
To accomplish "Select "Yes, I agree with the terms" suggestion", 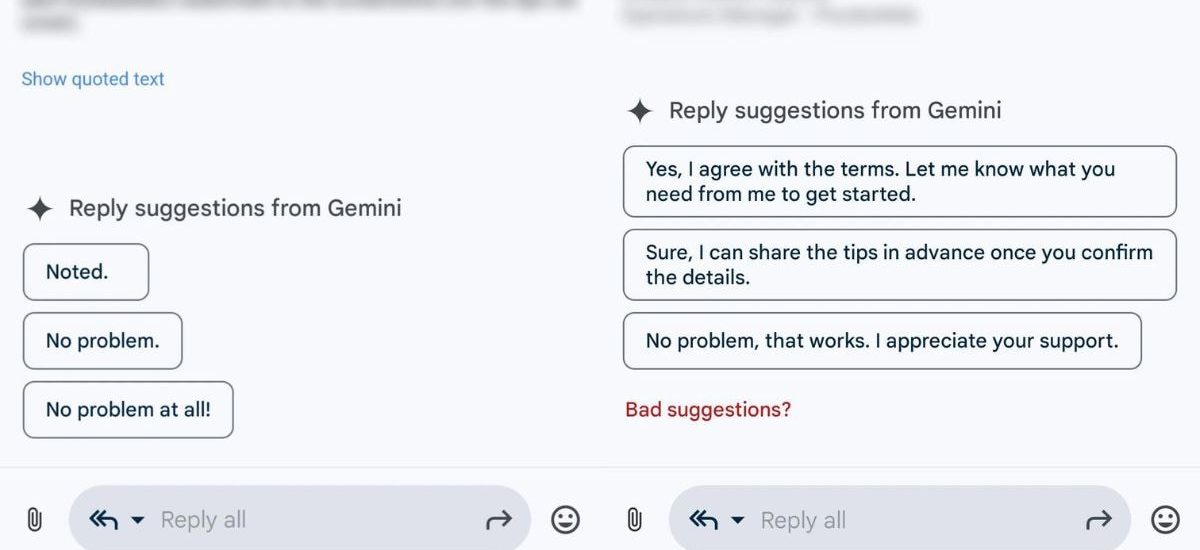I will coord(899,182).
